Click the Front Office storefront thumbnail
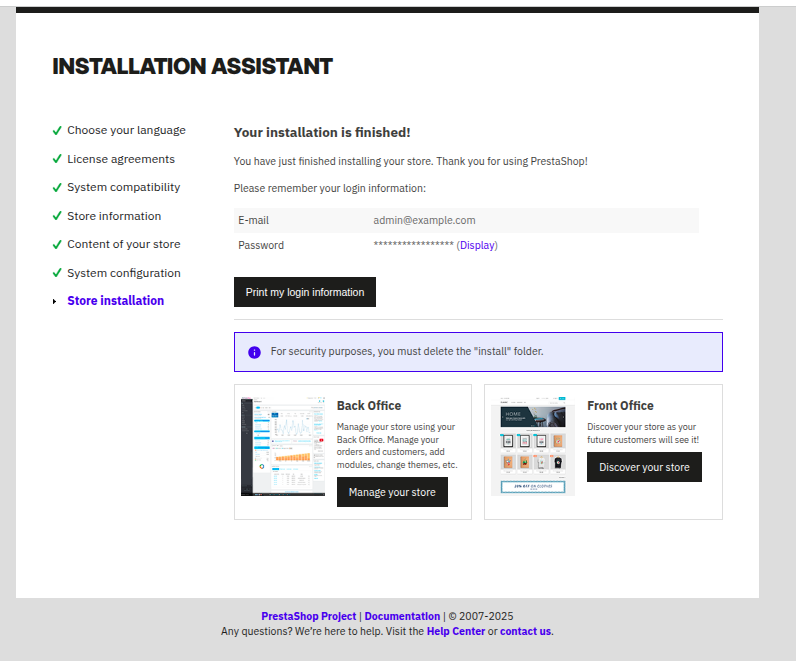This screenshot has width=796, height=661. point(533,446)
